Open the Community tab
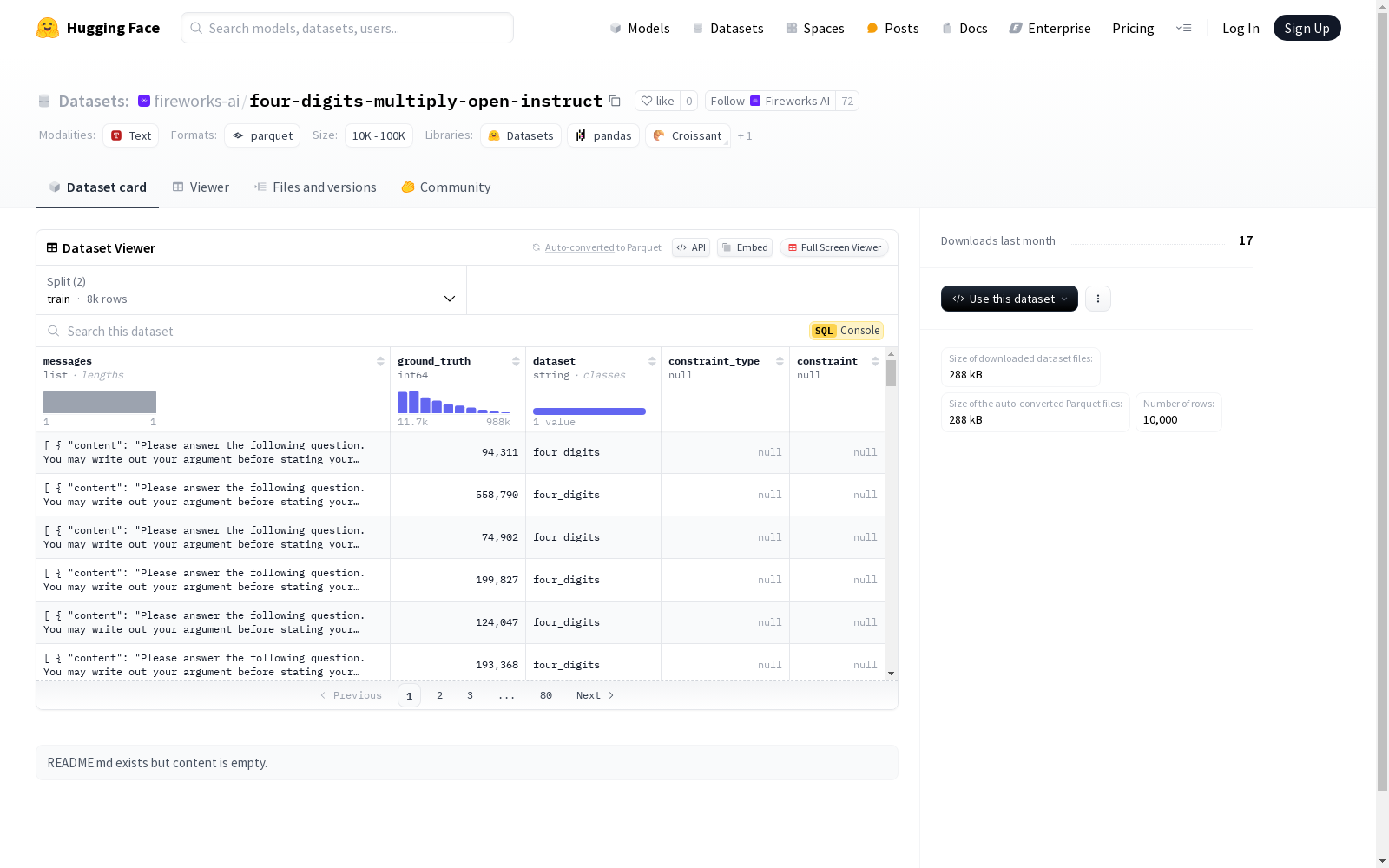The image size is (1389, 868). [446, 187]
